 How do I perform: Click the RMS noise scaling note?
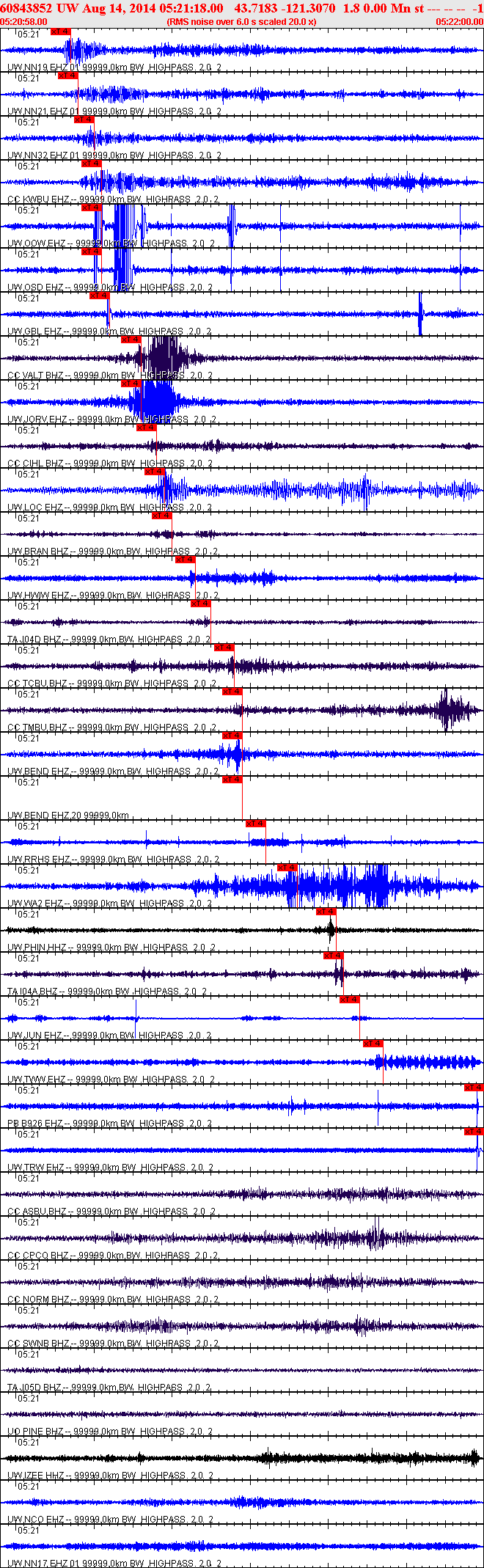(242, 22)
